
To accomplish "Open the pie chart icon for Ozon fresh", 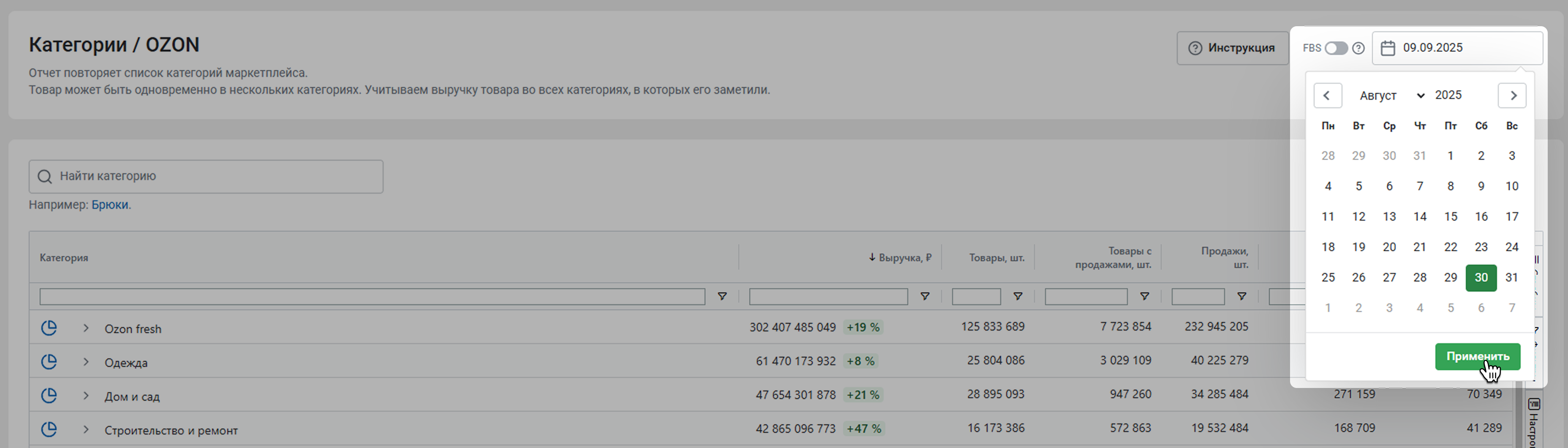I will pos(49,328).
